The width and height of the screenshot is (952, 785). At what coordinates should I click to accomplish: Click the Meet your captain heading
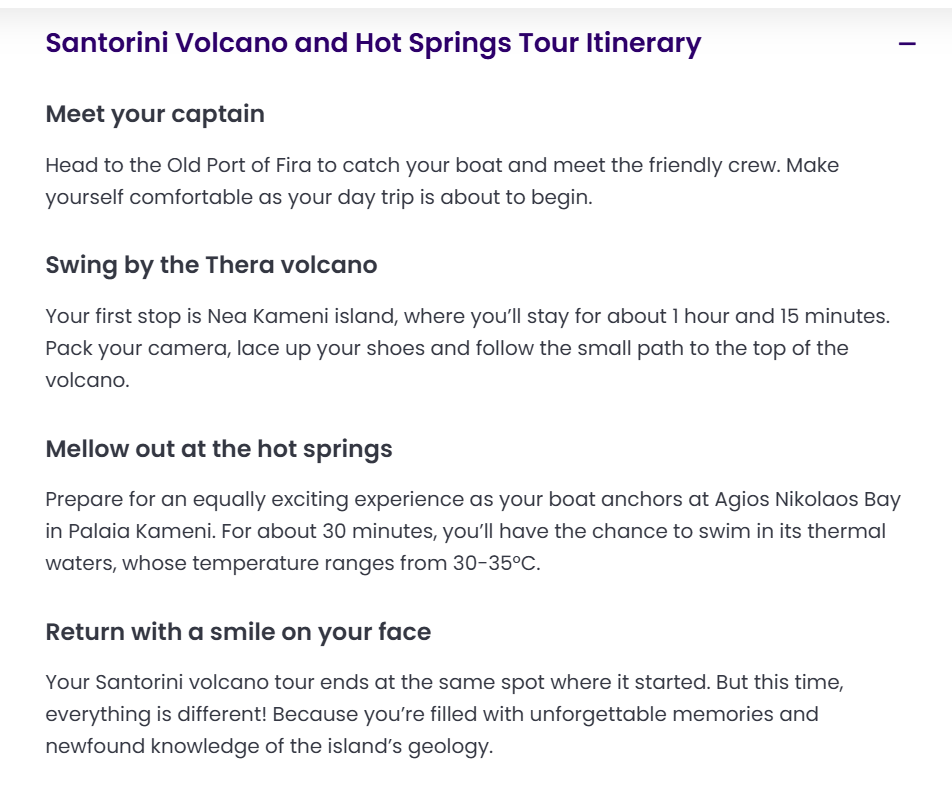pos(155,114)
